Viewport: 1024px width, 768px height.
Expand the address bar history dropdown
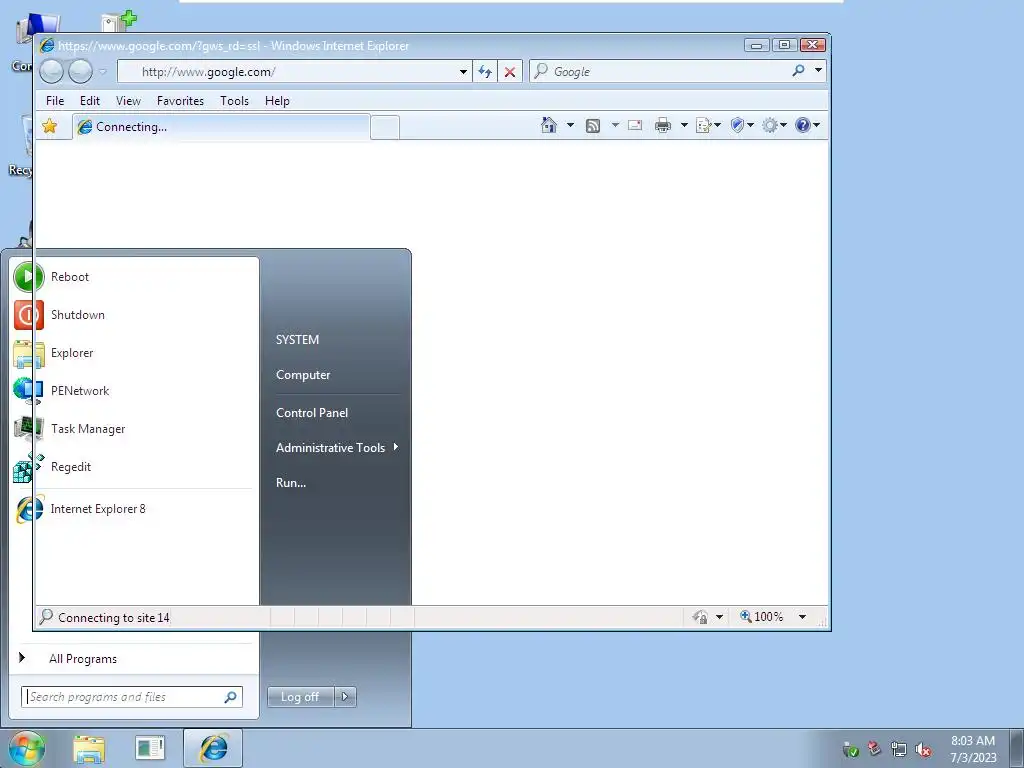(463, 72)
